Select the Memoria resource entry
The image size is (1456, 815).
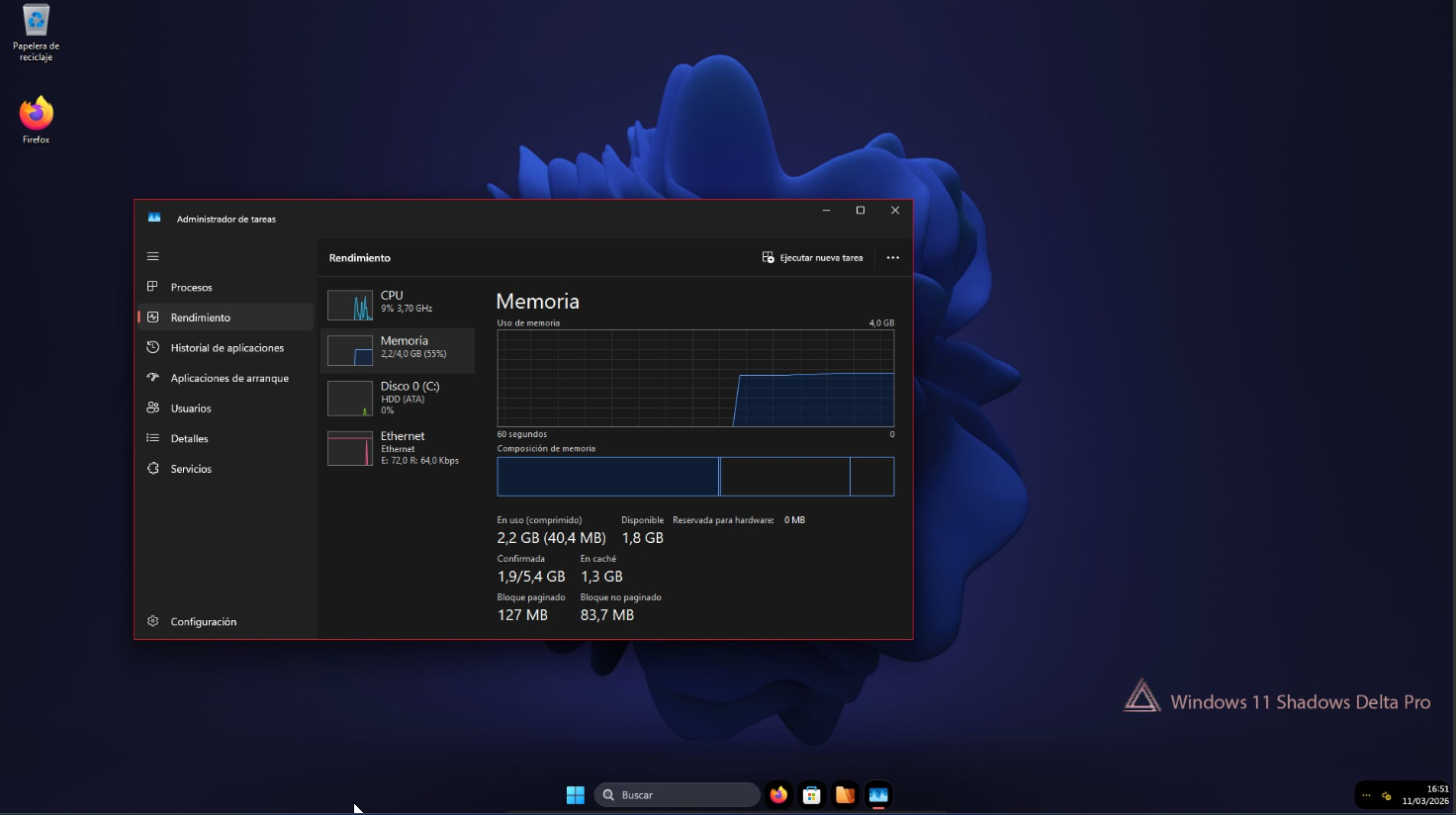pos(398,350)
